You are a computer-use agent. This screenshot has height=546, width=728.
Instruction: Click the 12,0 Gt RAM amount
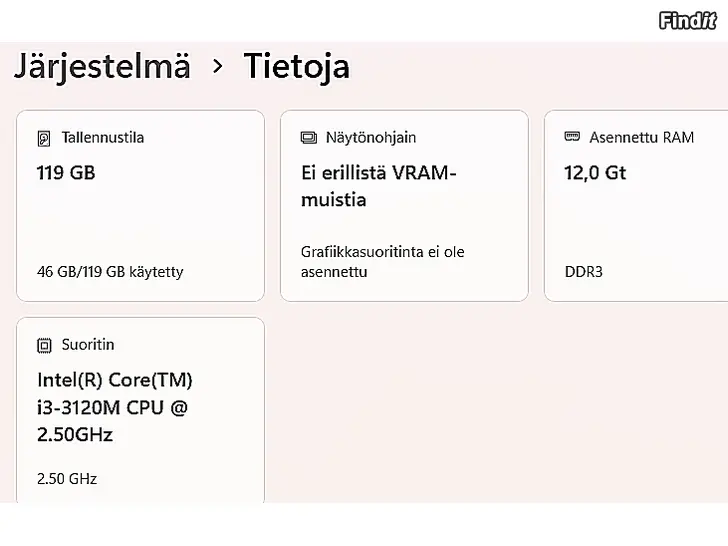click(x=595, y=173)
